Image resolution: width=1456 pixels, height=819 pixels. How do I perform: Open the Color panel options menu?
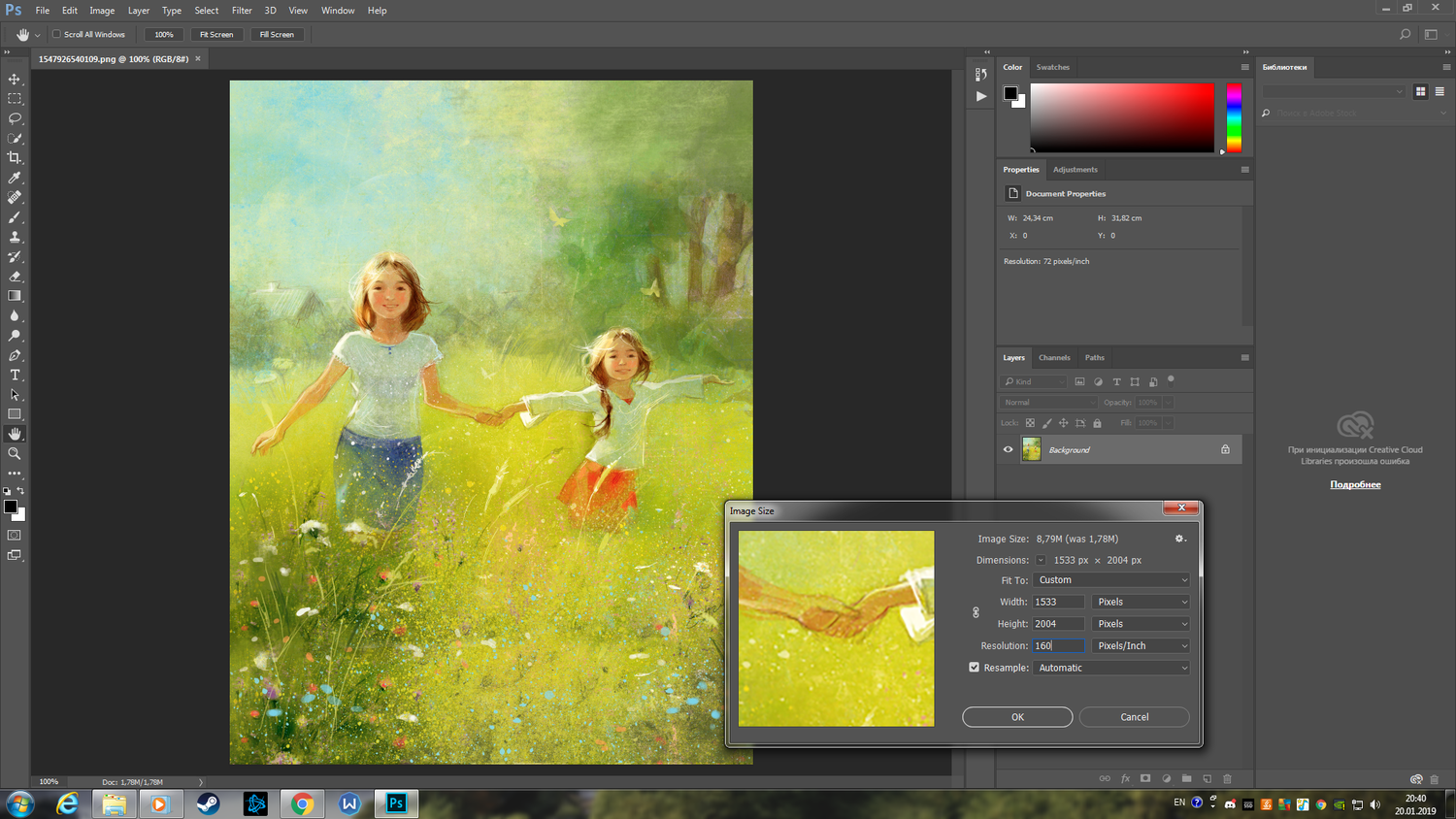tap(1244, 67)
